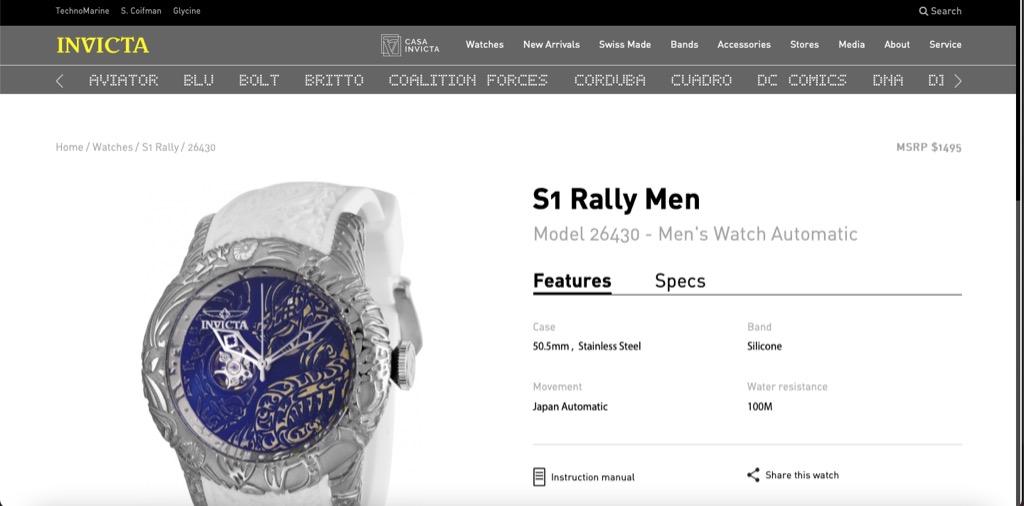Click the Model 26430 subtitle text
1024x506 pixels.
[696, 234]
